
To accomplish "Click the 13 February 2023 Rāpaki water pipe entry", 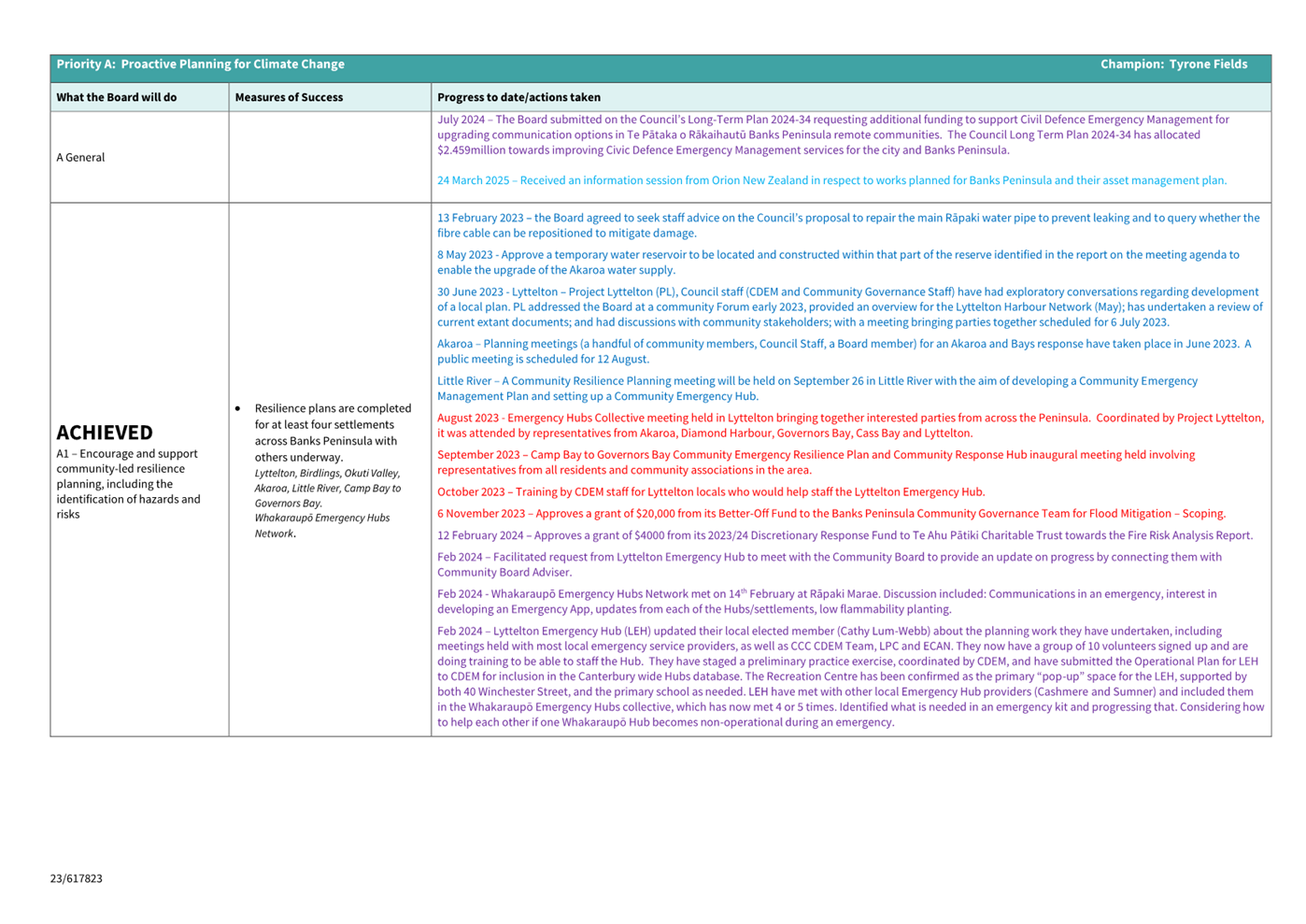I will (x=847, y=225).
